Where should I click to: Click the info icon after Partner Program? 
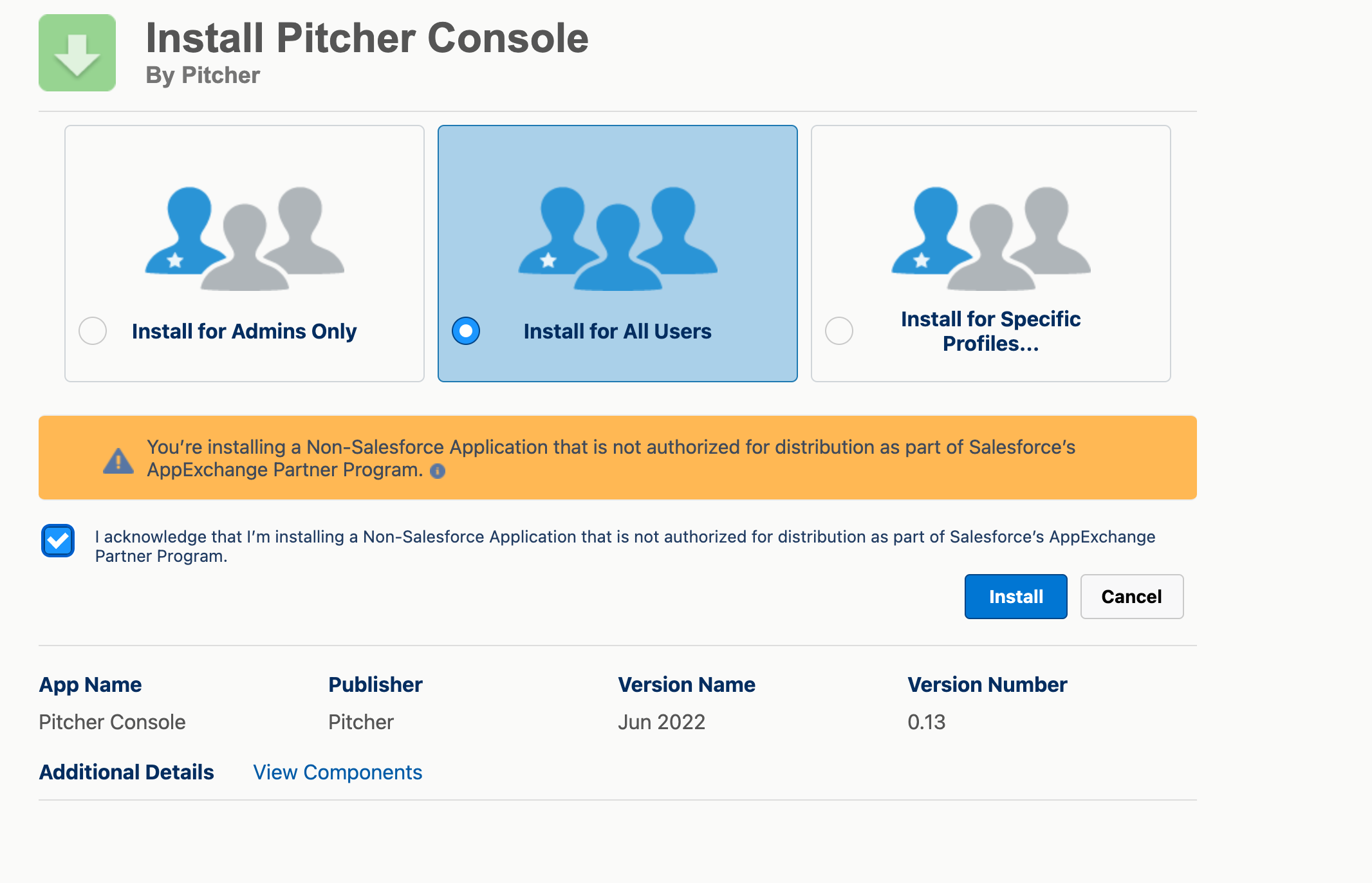point(438,471)
